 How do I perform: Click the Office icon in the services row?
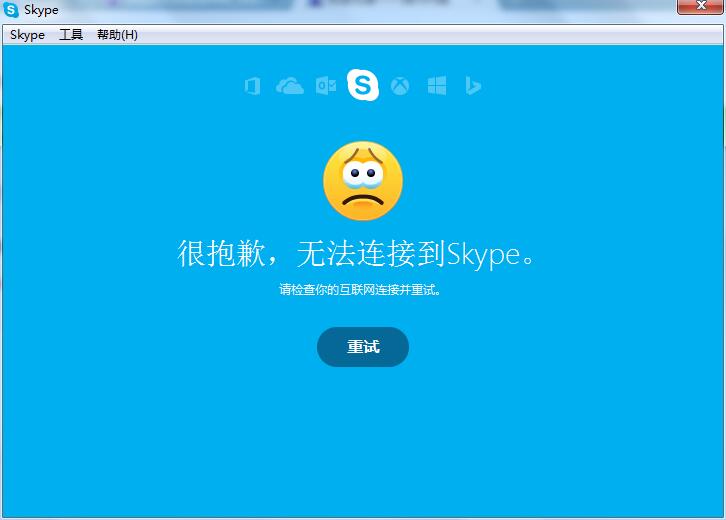252,86
